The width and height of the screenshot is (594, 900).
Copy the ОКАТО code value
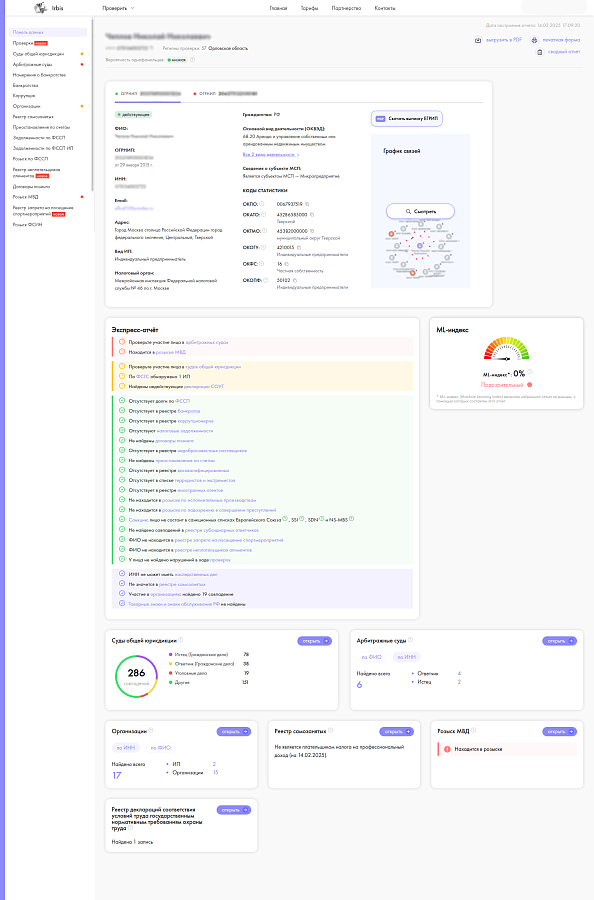(x=312, y=215)
